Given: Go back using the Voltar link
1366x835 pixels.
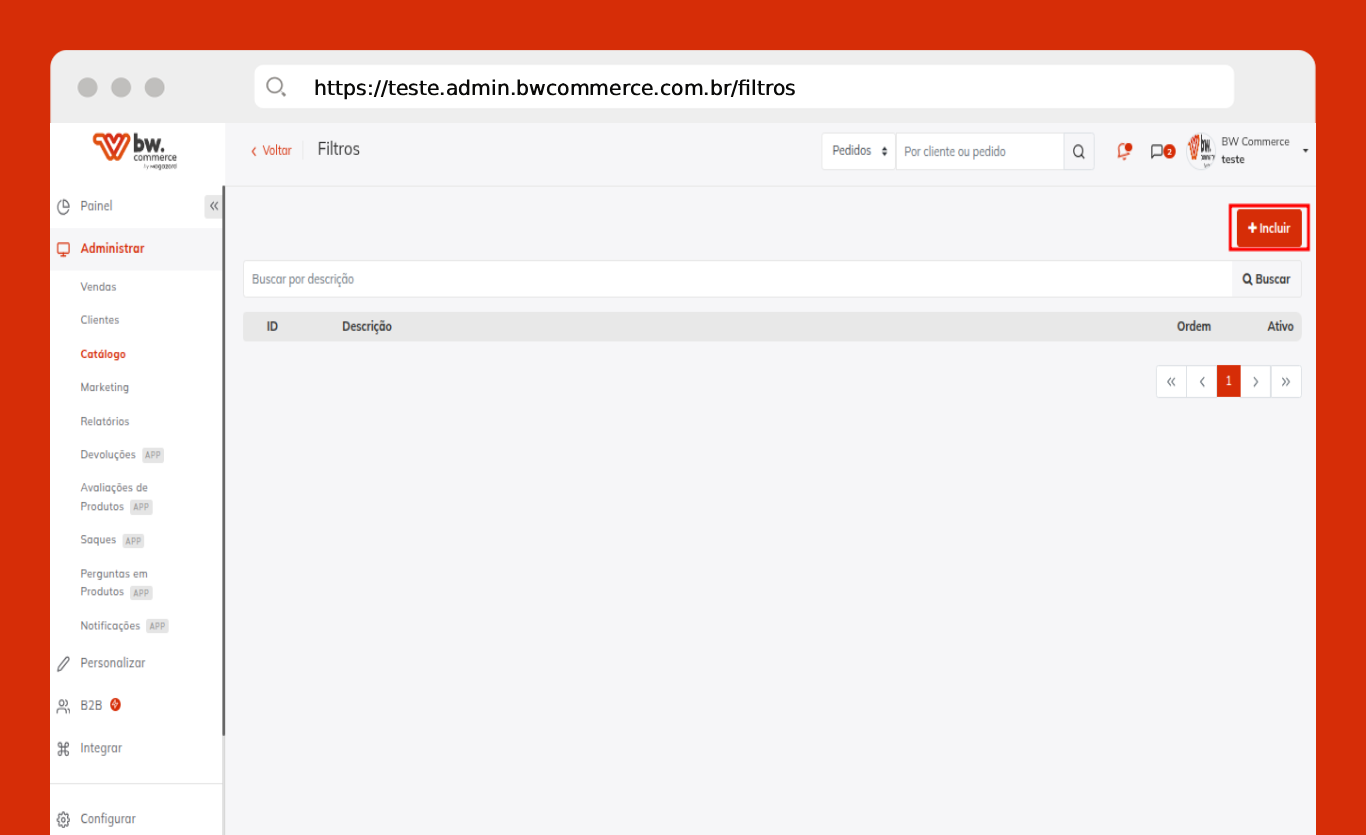Looking at the screenshot, I should tap(271, 151).
